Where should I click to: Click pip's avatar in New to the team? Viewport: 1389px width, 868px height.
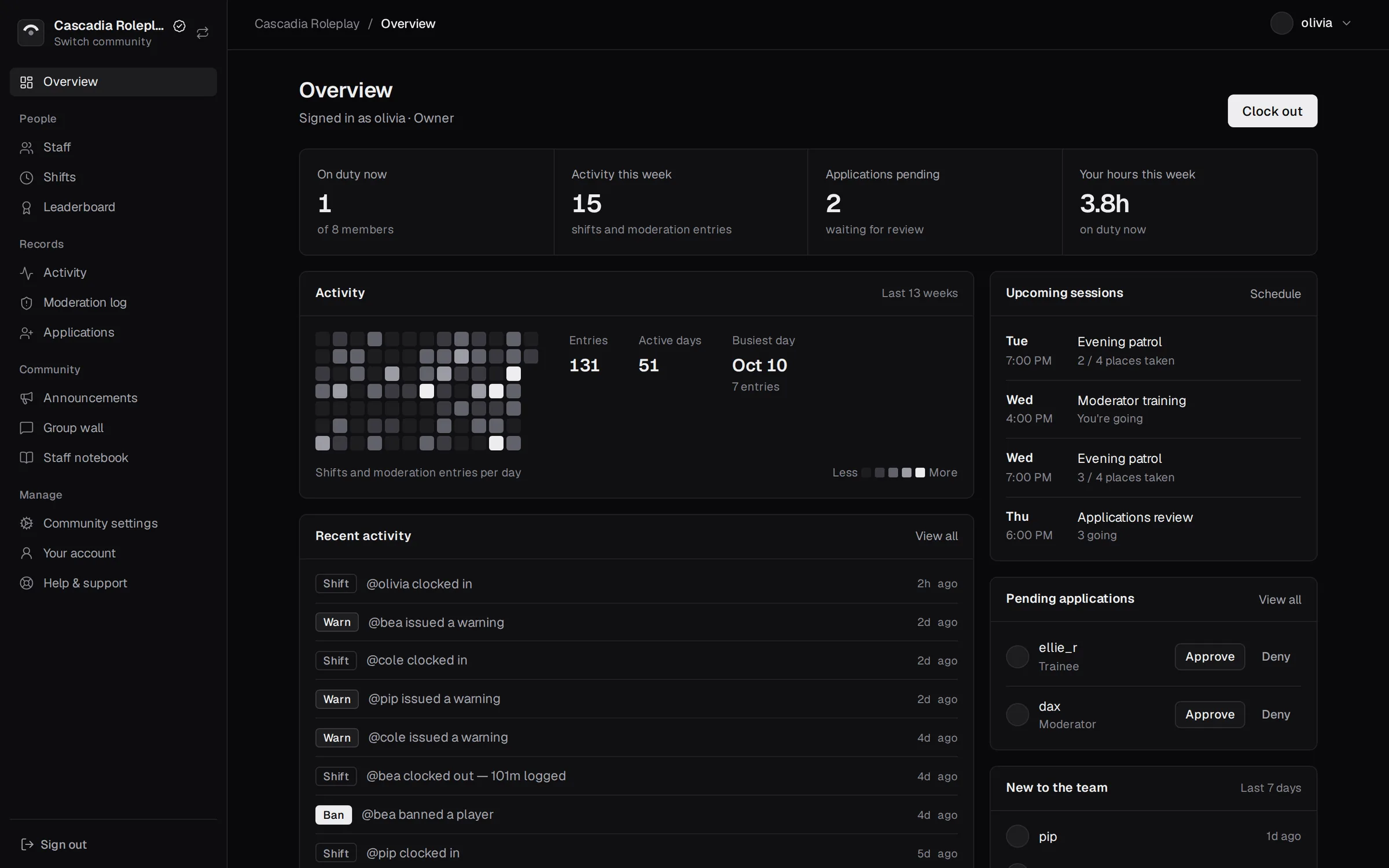1017,836
